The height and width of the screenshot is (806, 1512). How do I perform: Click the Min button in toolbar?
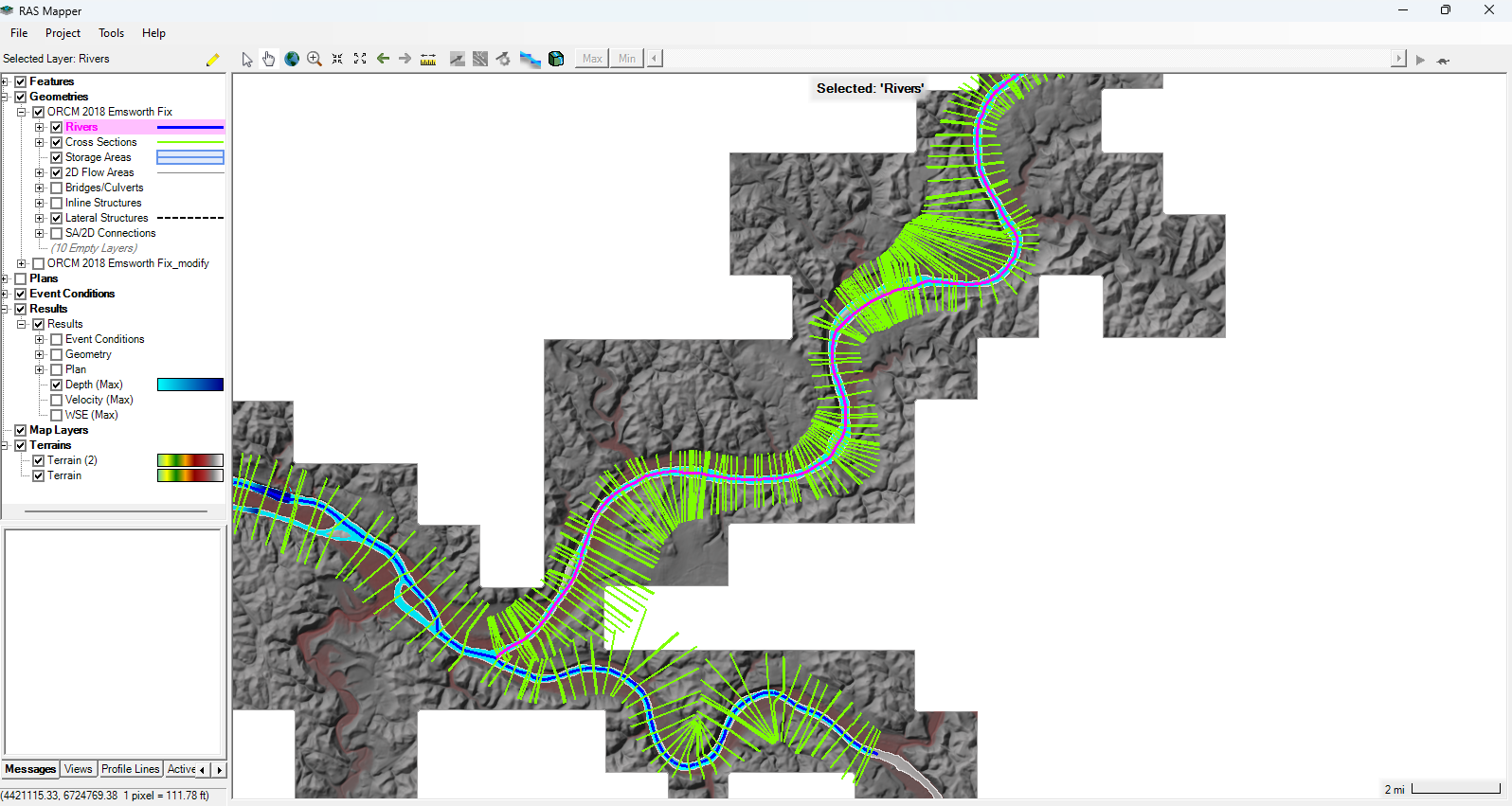627,59
